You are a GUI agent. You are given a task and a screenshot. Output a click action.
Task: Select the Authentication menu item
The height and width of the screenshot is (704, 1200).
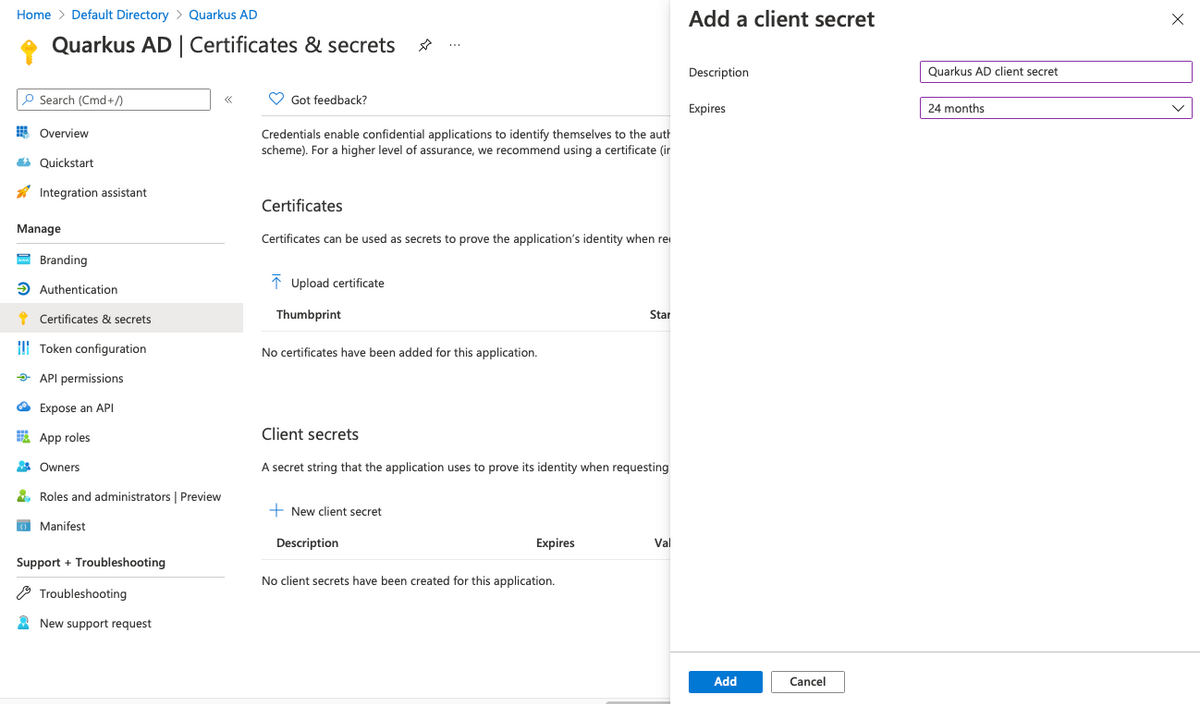tap(77, 289)
